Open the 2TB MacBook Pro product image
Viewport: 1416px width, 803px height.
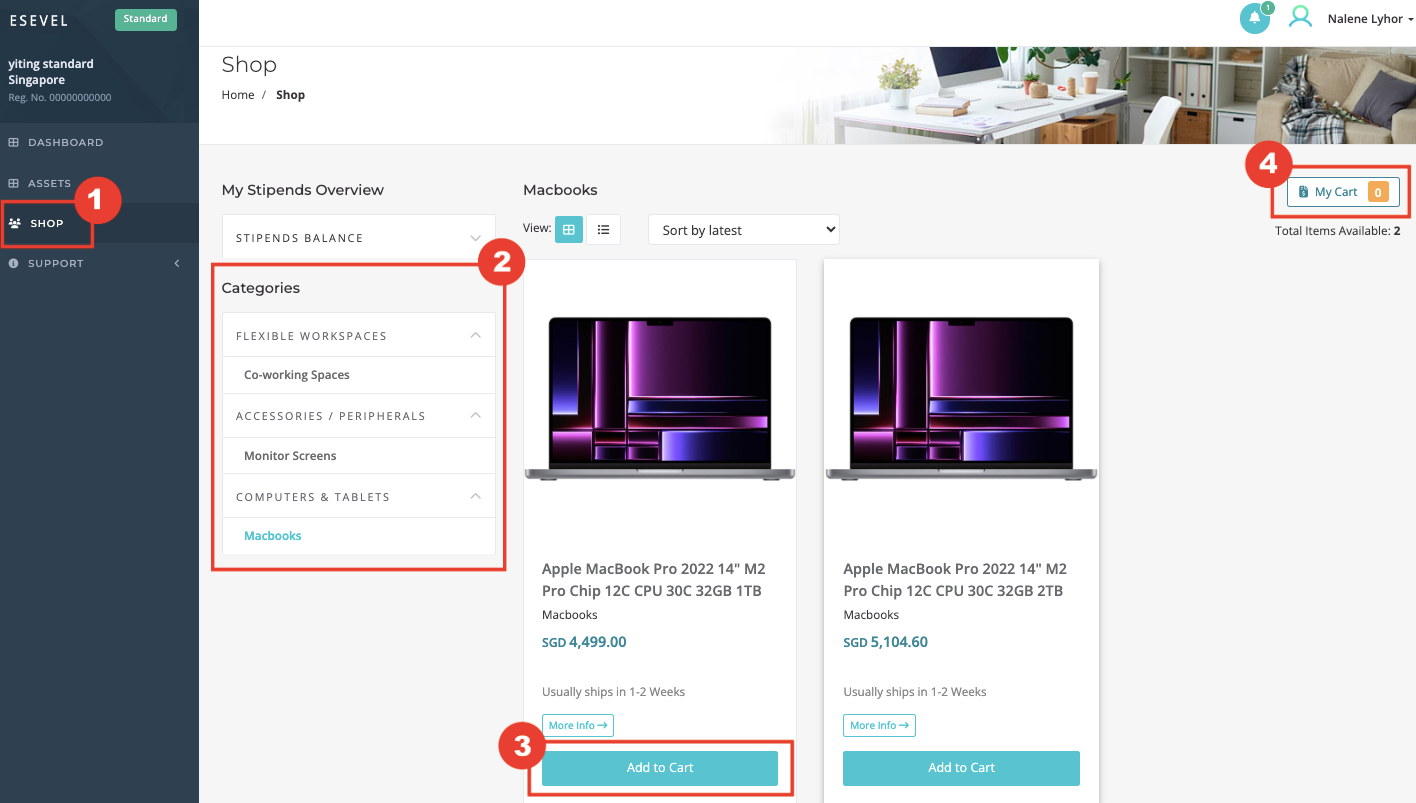tap(961, 400)
